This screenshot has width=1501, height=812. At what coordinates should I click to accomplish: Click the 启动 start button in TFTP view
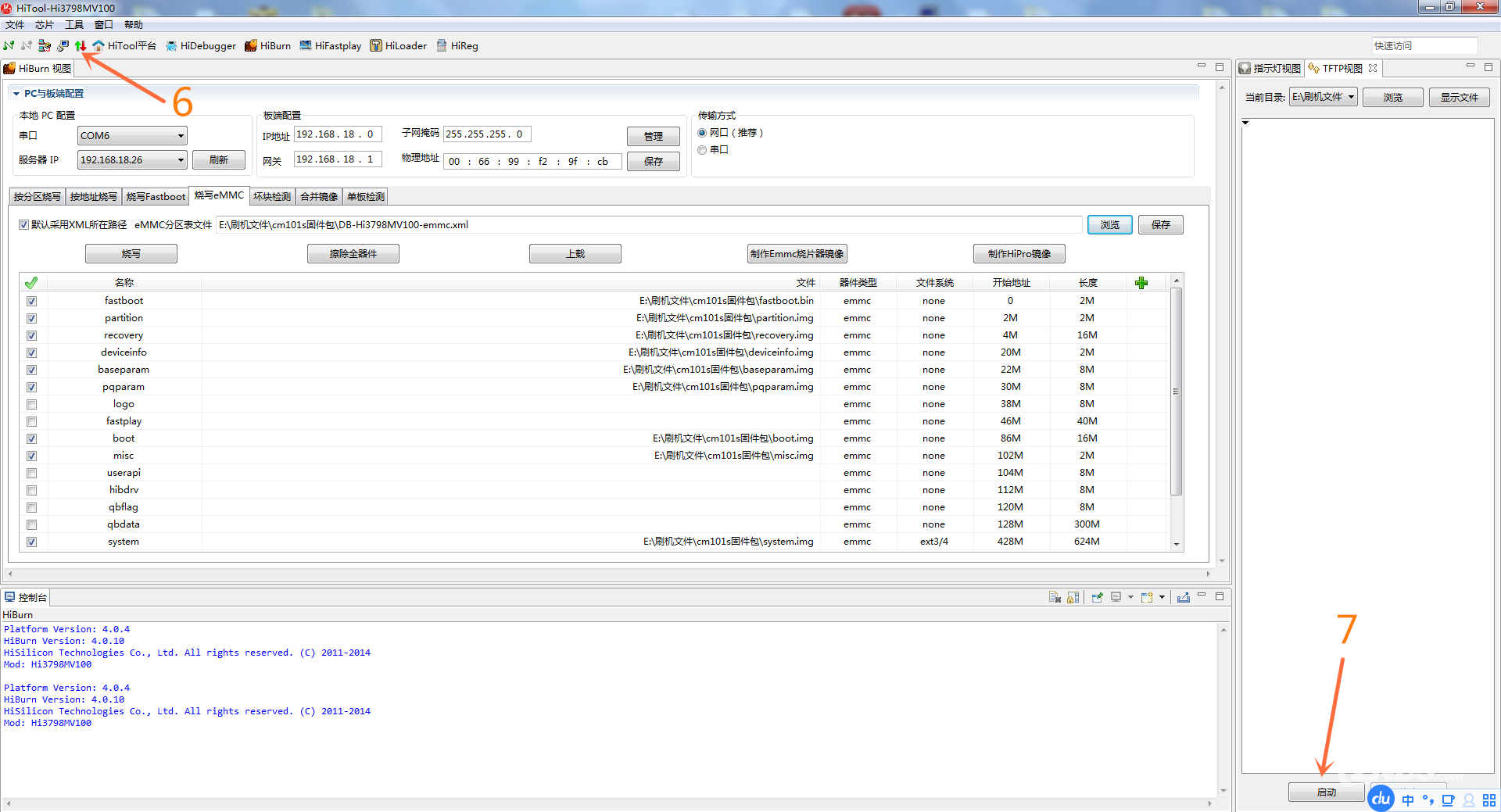pyautogui.click(x=1327, y=792)
